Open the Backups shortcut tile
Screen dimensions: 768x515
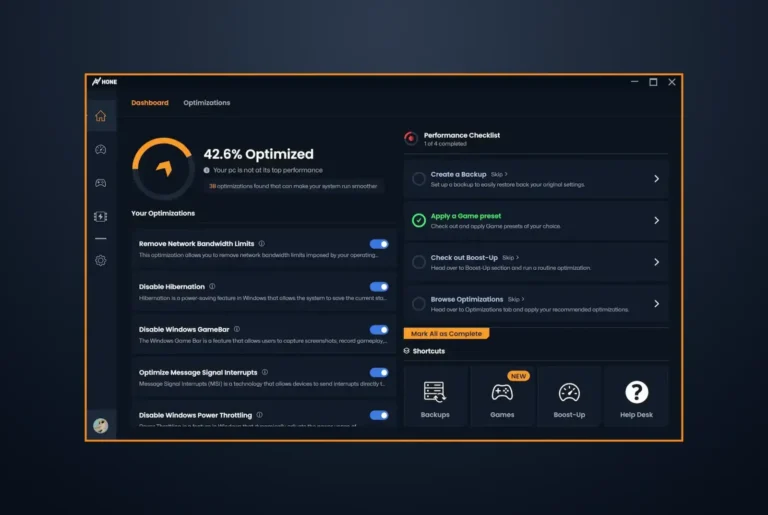435,396
